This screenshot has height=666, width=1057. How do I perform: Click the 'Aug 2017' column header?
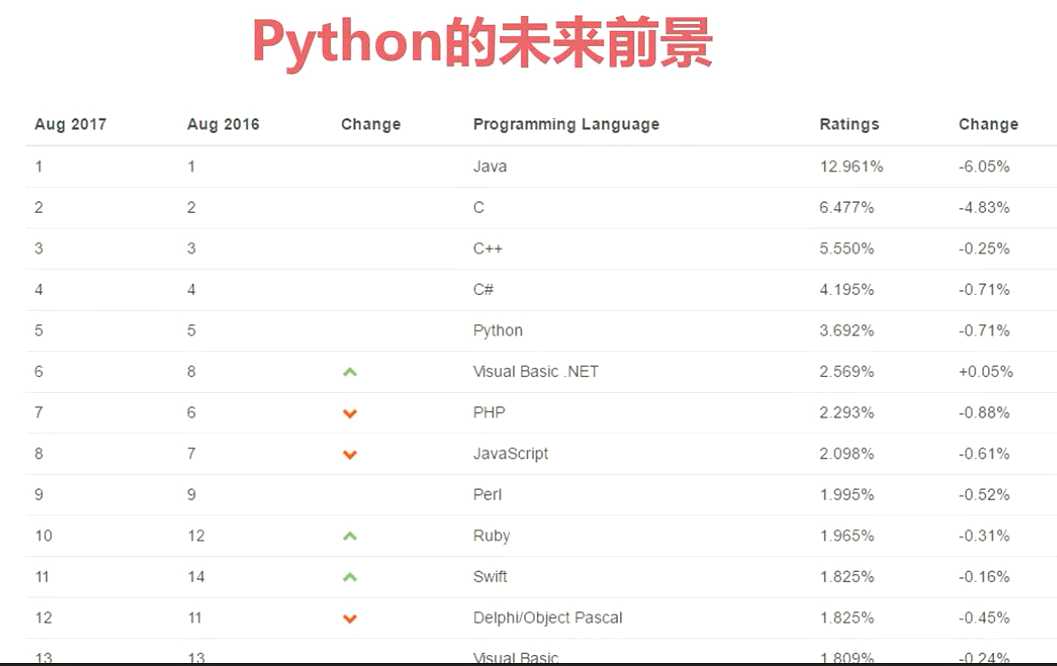coord(71,124)
